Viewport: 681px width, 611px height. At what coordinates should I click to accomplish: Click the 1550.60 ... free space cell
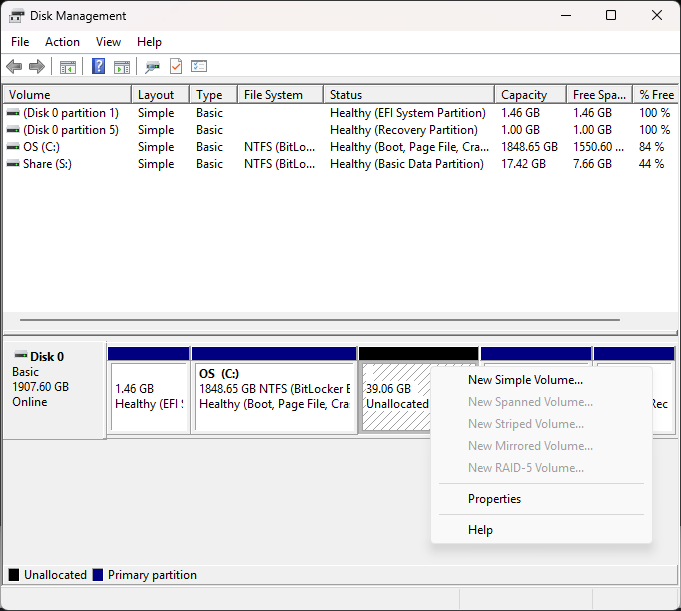pyautogui.click(x=598, y=147)
